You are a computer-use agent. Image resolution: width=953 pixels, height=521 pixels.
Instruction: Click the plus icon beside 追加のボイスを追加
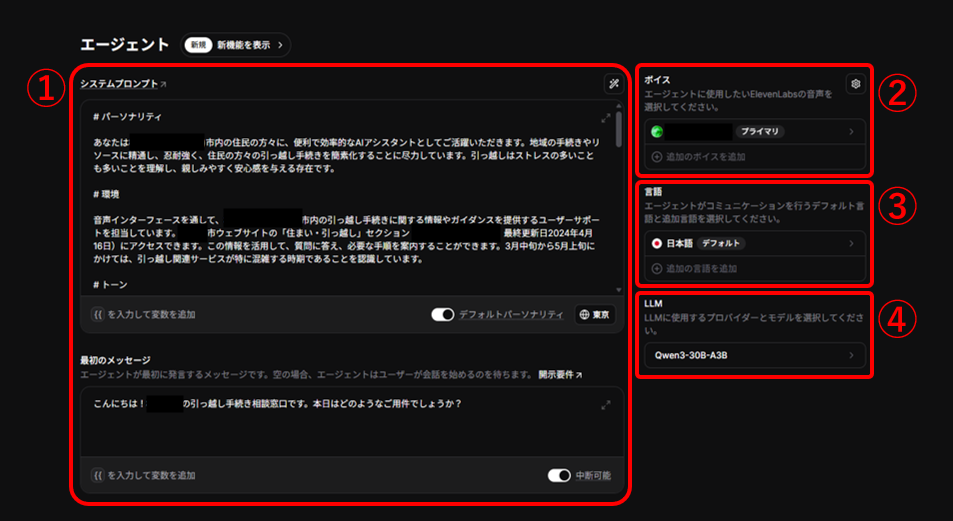click(x=656, y=157)
